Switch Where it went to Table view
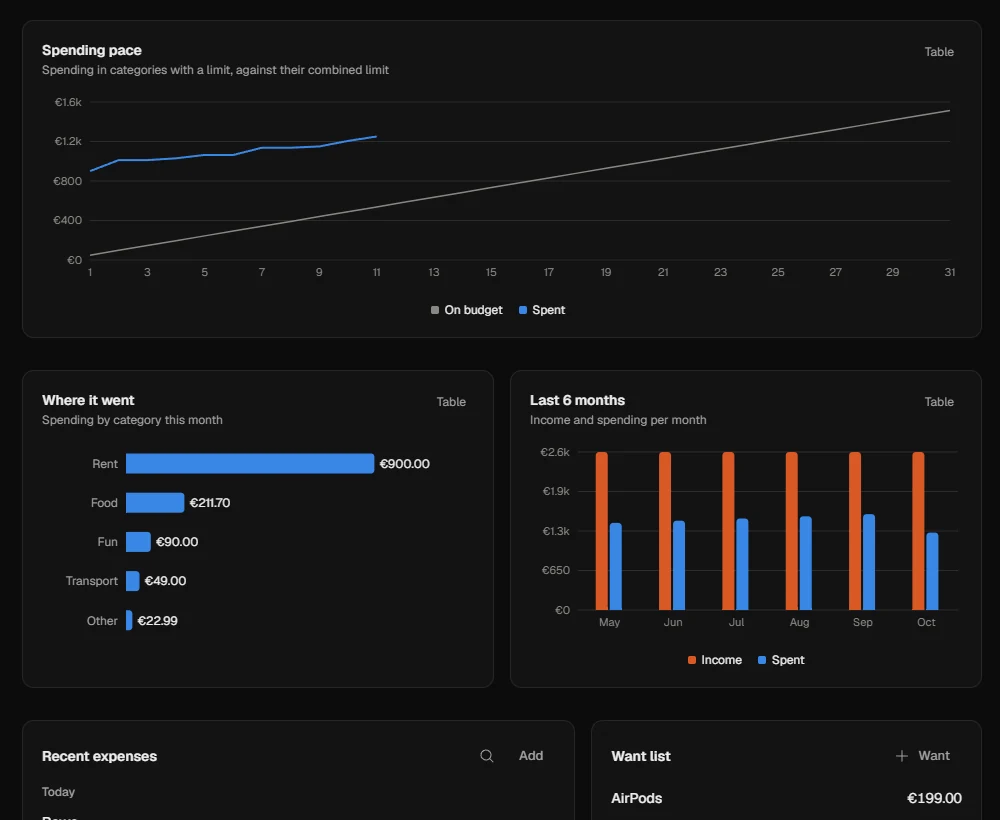Viewport: 1000px width, 820px height. (x=451, y=402)
